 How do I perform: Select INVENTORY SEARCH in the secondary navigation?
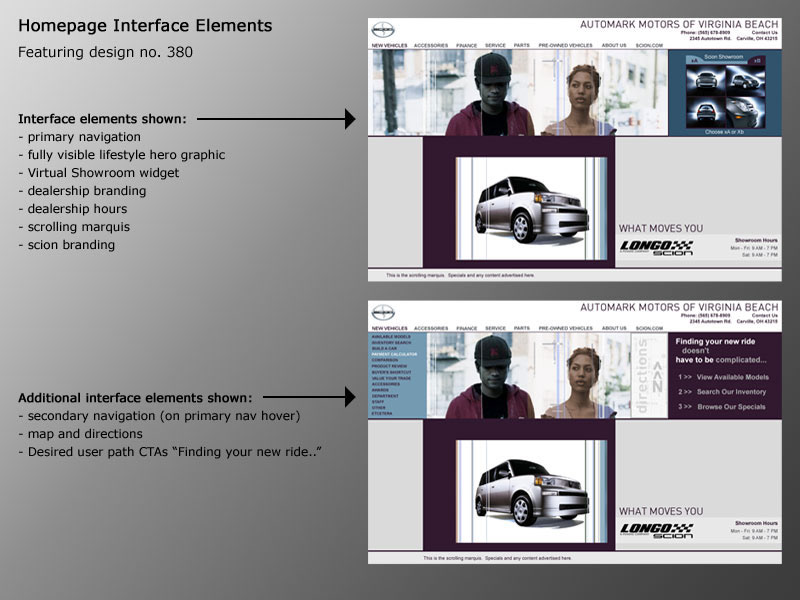click(x=391, y=342)
